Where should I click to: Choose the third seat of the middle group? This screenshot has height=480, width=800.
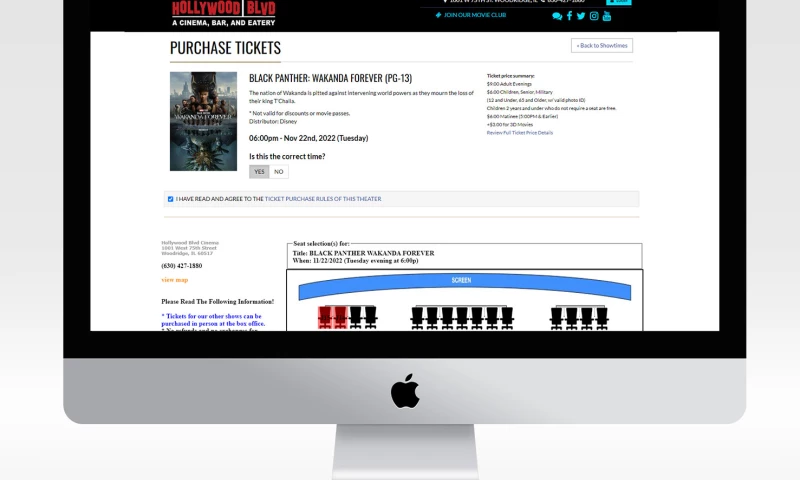(447, 318)
